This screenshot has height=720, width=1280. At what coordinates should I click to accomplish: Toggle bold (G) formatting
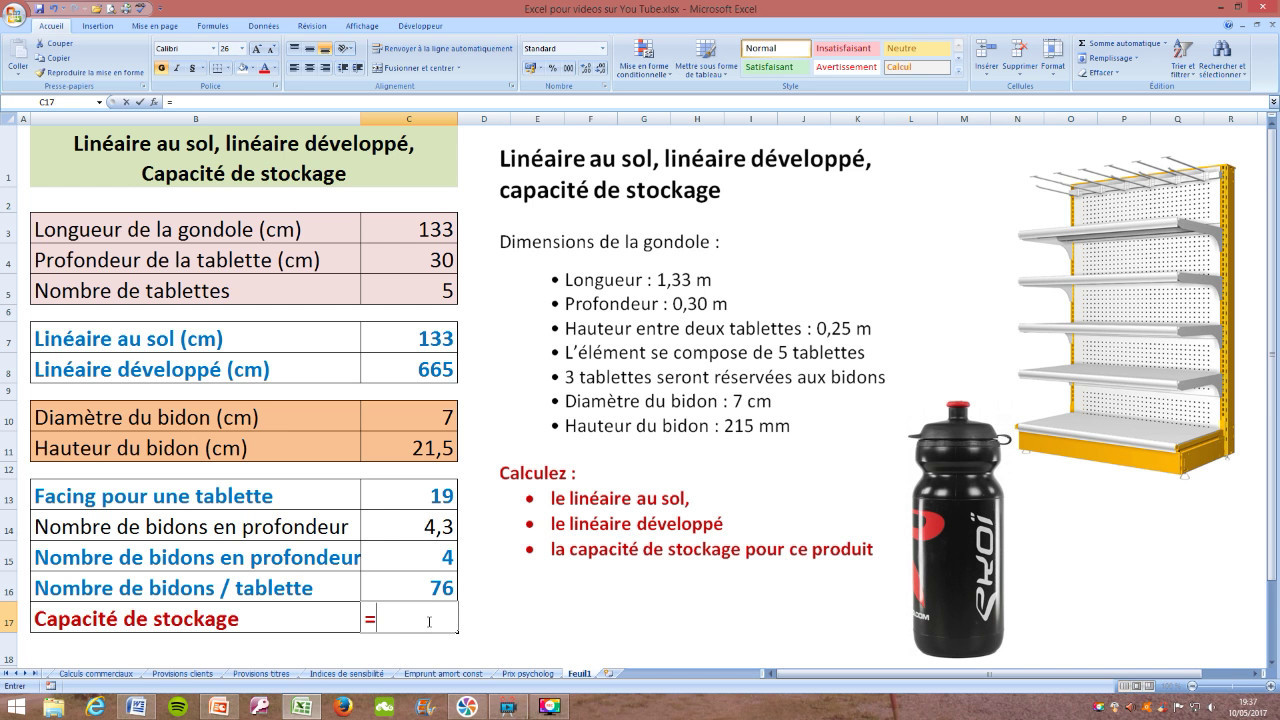point(161,68)
